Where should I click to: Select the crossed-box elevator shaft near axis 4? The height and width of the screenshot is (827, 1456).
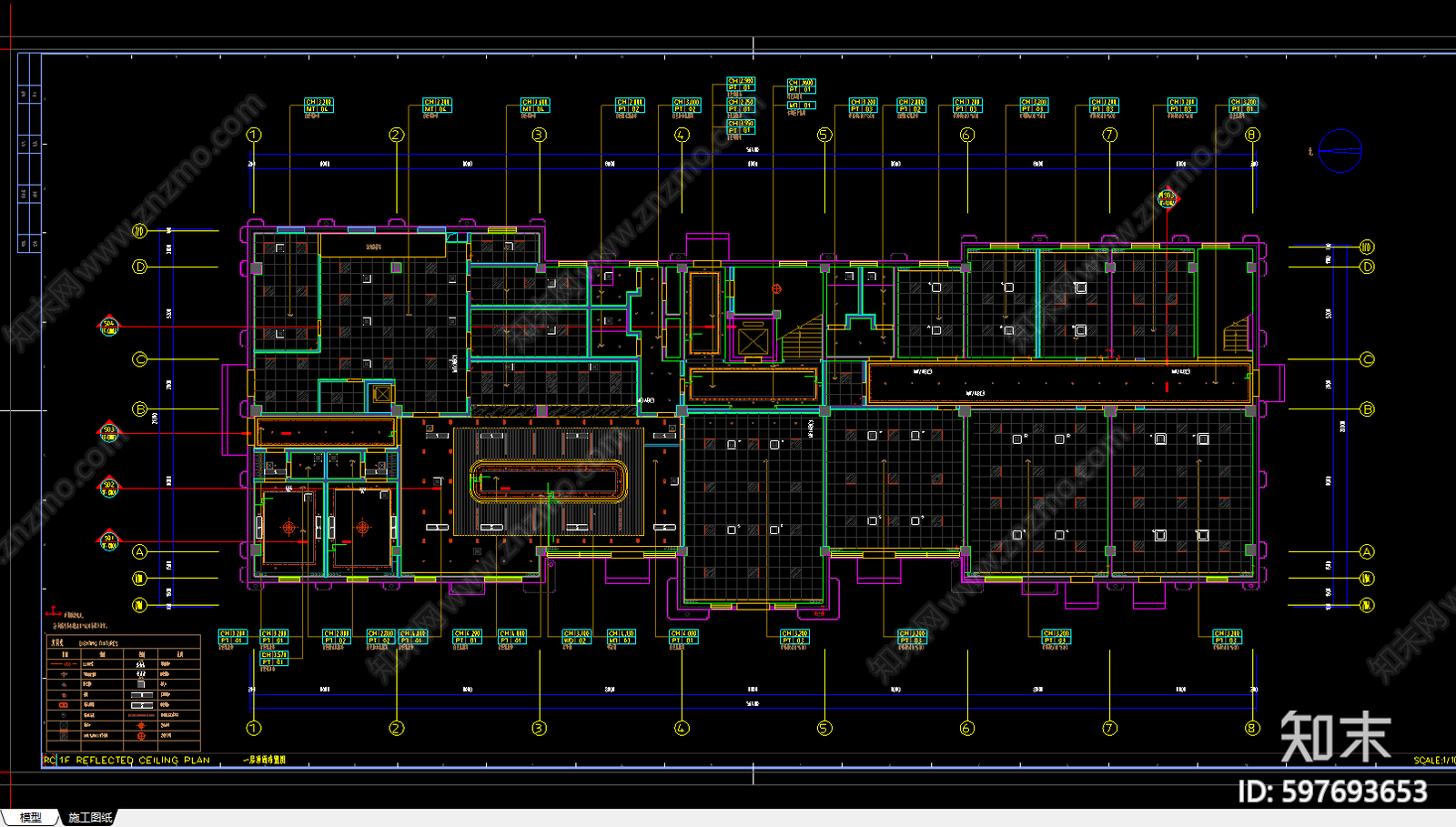[x=753, y=341]
